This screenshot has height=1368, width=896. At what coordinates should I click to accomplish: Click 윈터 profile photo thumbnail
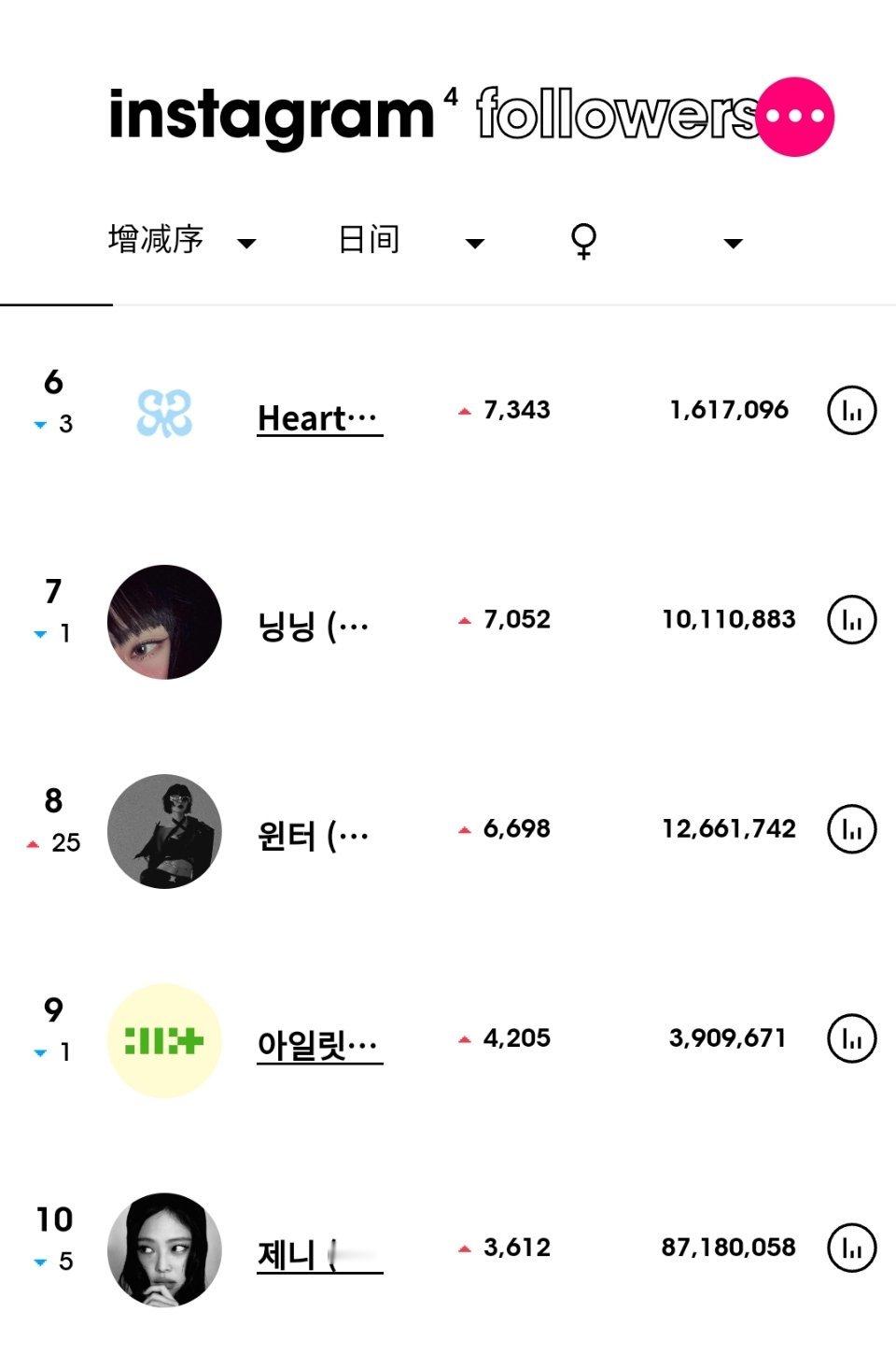pos(164,831)
